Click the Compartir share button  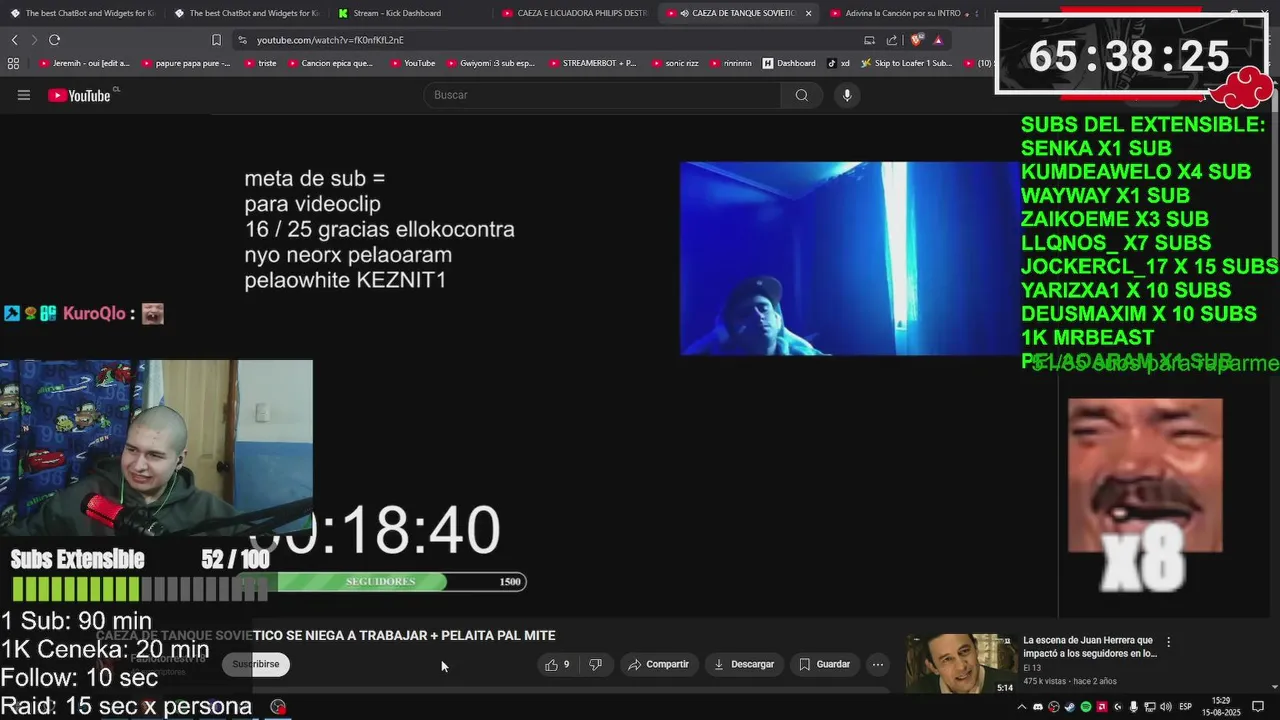[658, 664]
